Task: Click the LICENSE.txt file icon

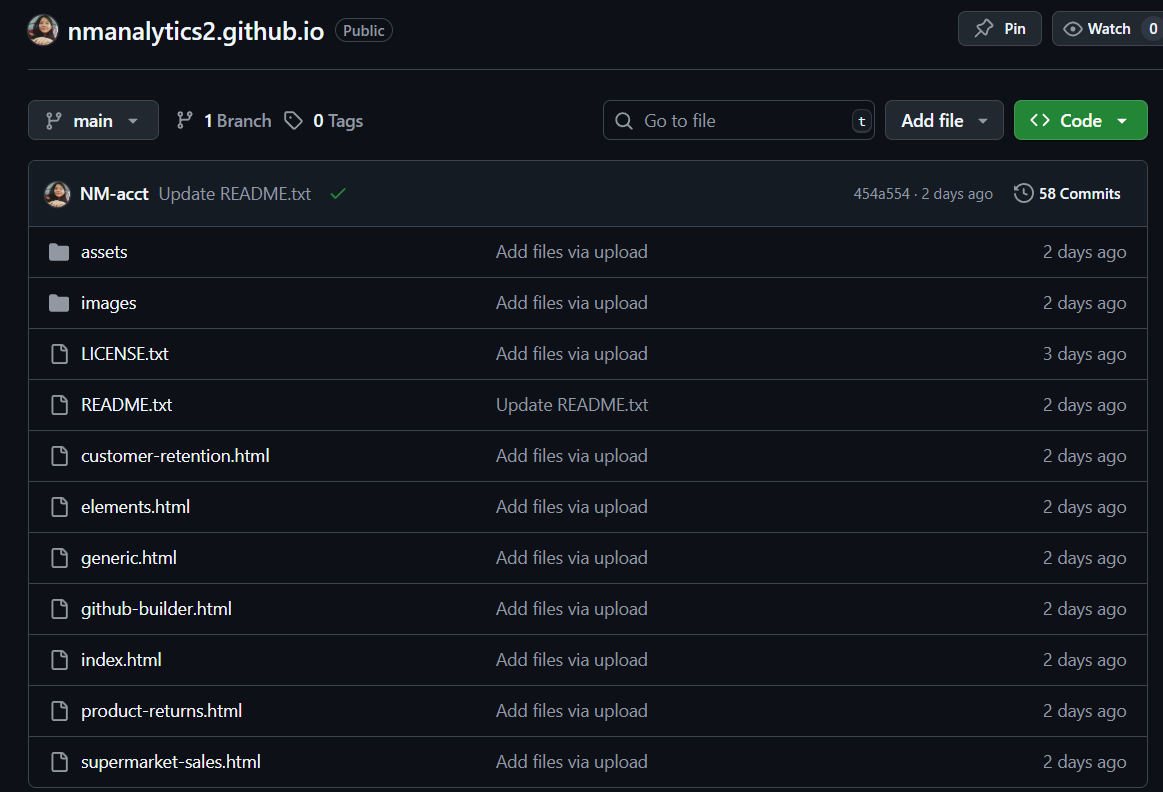Action: pos(59,354)
